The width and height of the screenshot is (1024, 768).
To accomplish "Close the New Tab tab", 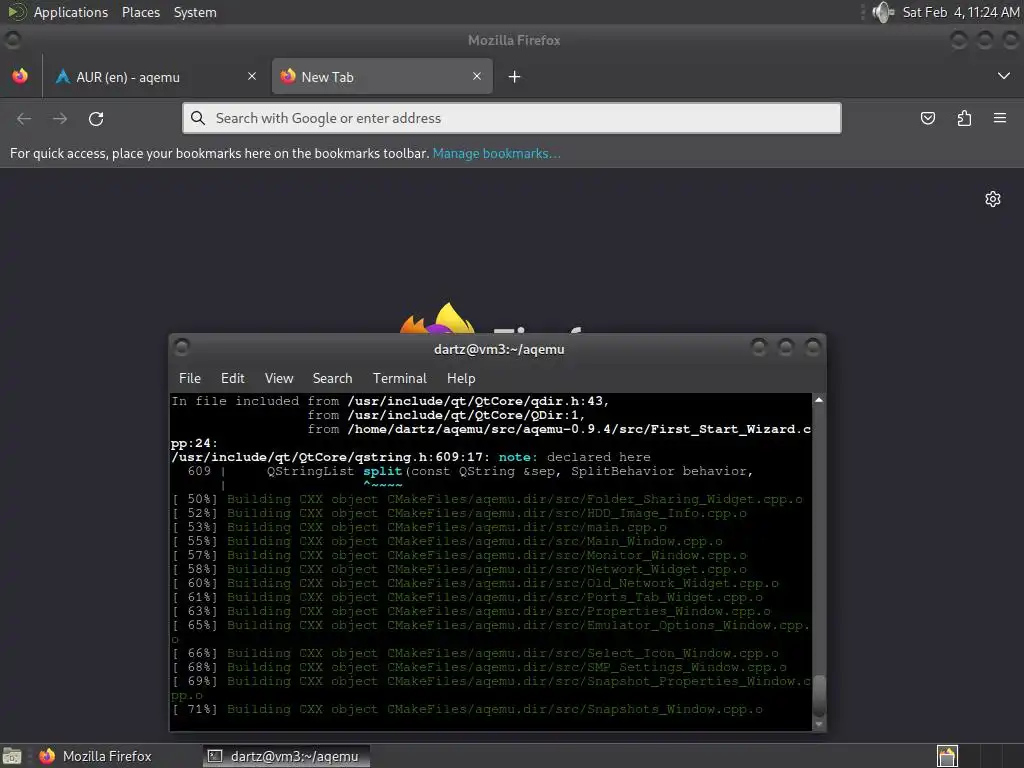I will pyautogui.click(x=477, y=76).
